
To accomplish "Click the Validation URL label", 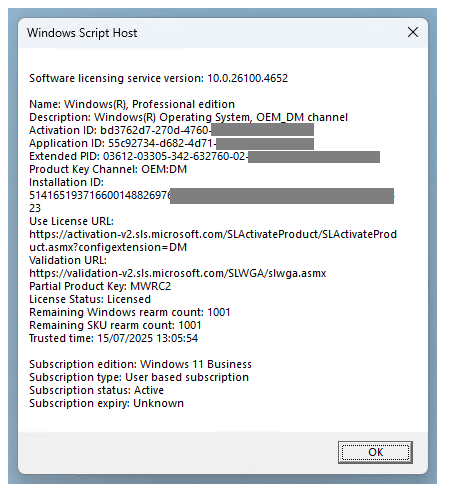I will tap(68, 260).
